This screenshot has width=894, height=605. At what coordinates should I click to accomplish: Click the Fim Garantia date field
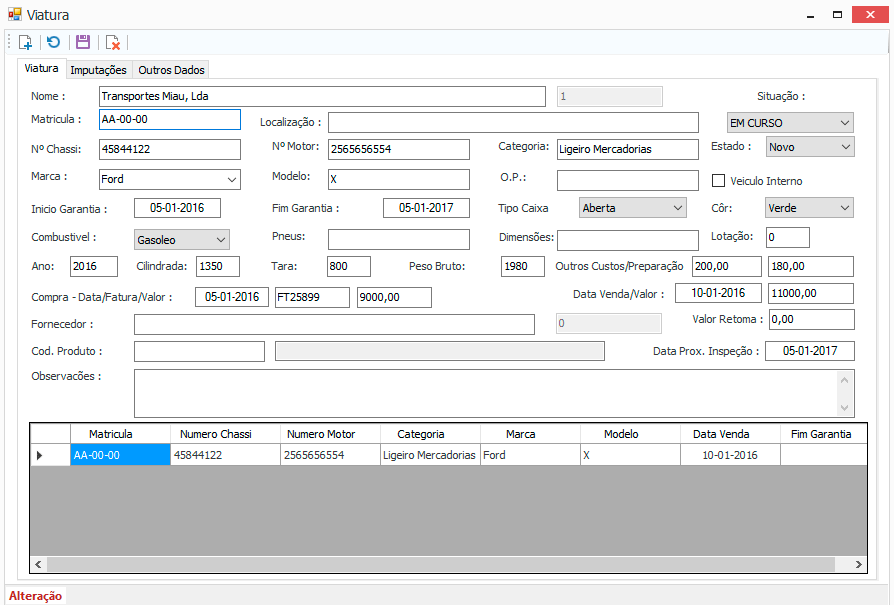tap(426, 208)
